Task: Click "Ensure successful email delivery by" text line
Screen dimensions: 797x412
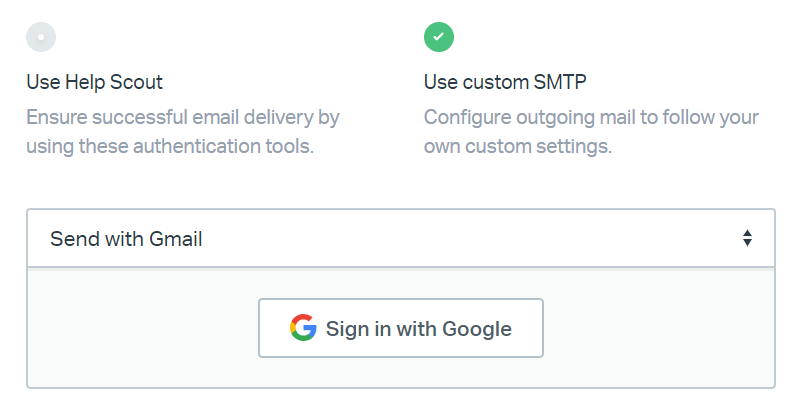Action: coord(183,118)
